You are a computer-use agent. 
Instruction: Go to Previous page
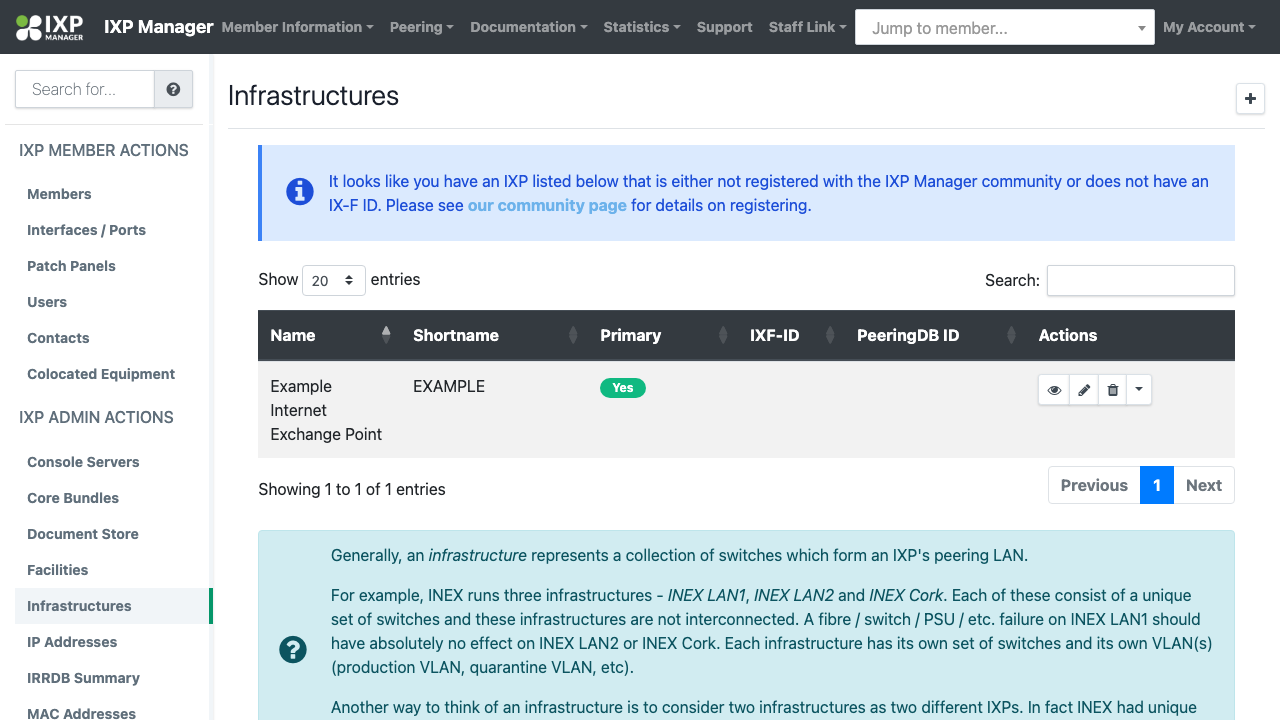click(1094, 485)
